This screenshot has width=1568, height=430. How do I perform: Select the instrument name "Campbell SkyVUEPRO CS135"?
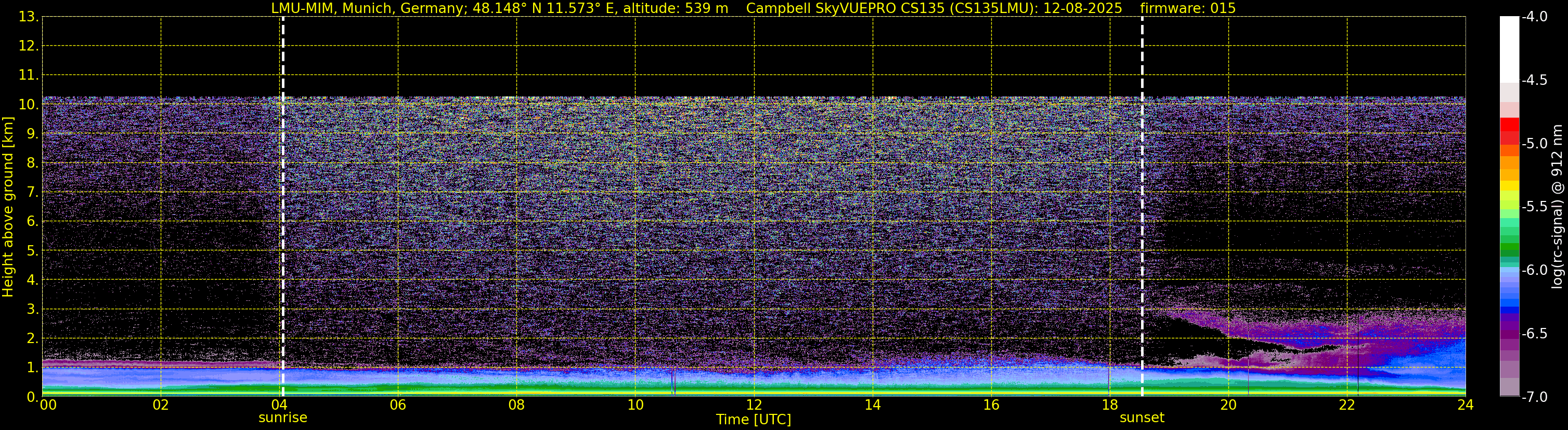pos(846,8)
